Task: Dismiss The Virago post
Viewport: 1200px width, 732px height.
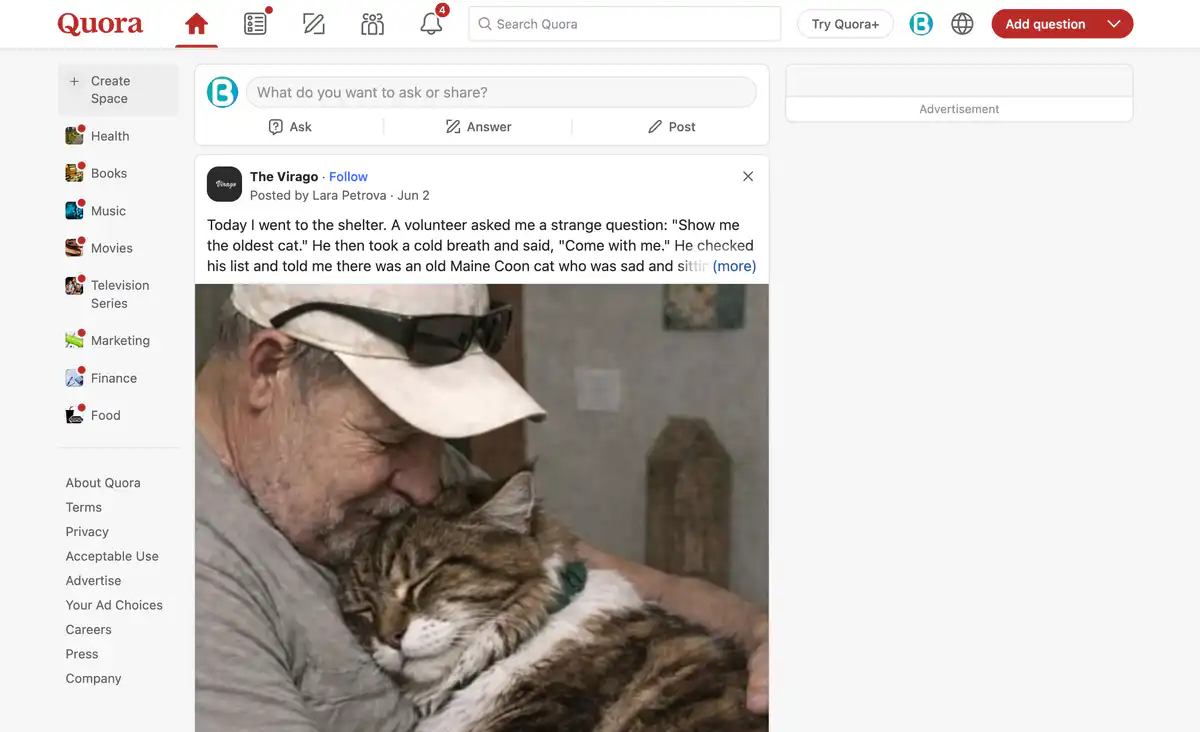Action: tap(748, 176)
